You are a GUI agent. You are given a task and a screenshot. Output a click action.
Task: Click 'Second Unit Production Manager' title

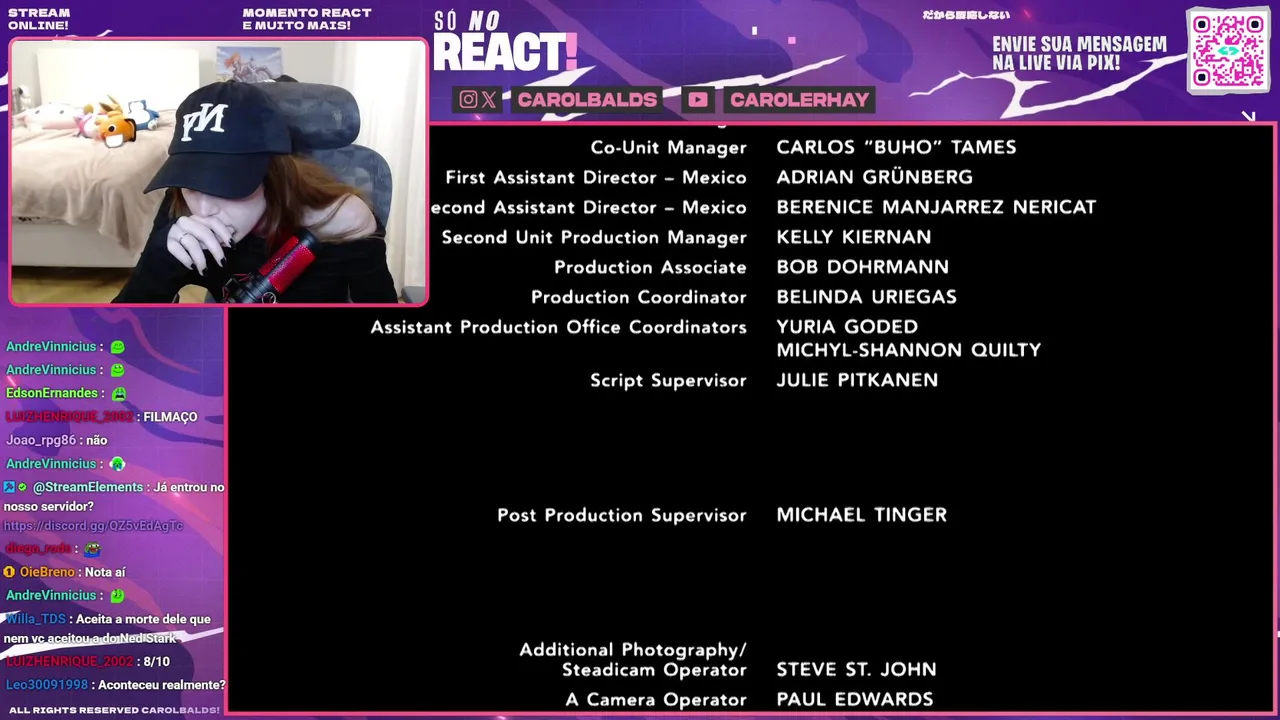click(x=594, y=238)
